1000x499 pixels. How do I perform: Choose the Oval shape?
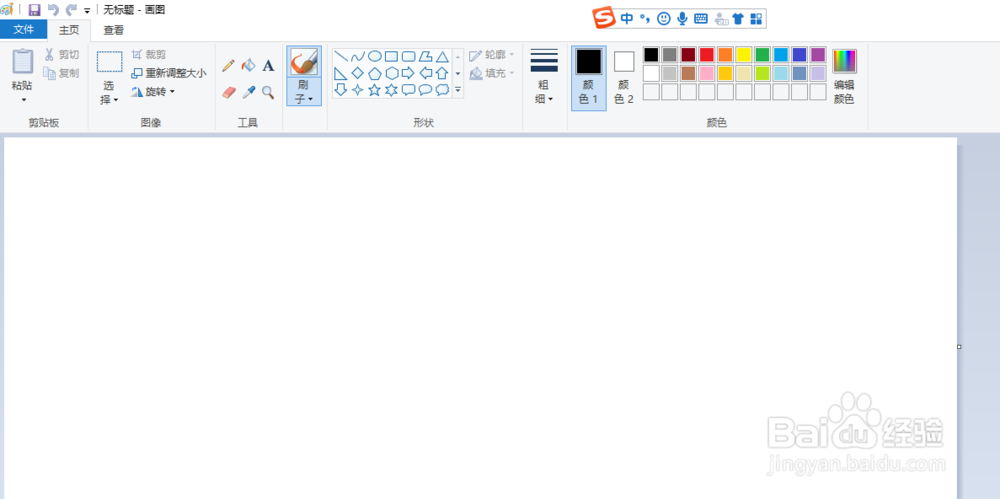click(374, 56)
